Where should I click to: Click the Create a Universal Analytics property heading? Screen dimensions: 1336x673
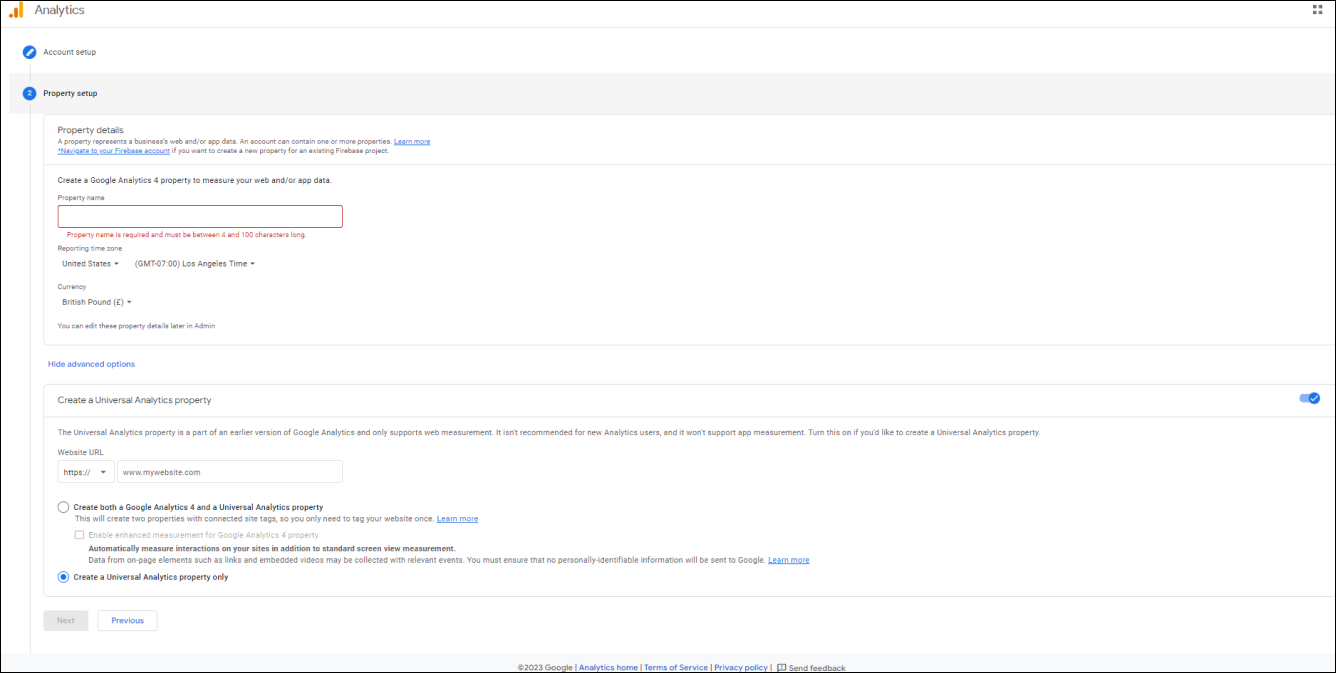(x=135, y=400)
